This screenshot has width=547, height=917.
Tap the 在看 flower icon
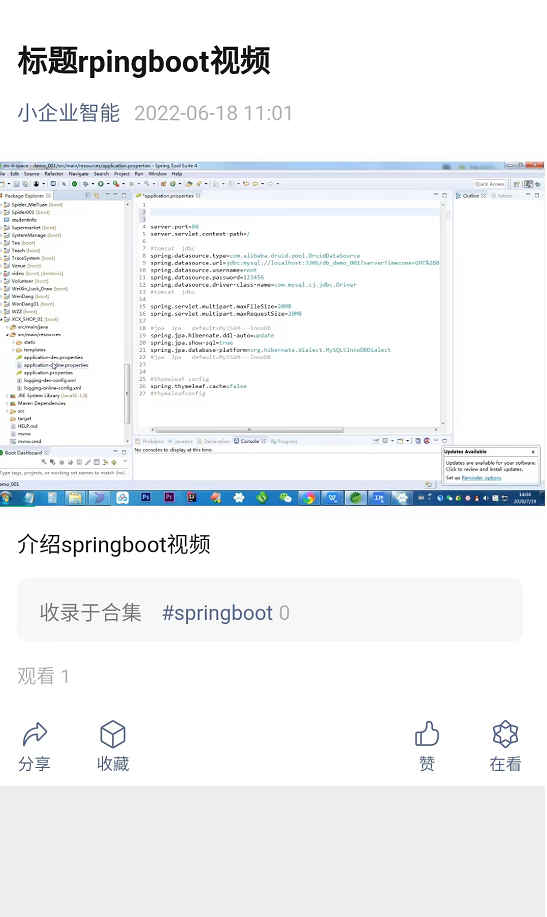pyautogui.click(x=505, y=734)
